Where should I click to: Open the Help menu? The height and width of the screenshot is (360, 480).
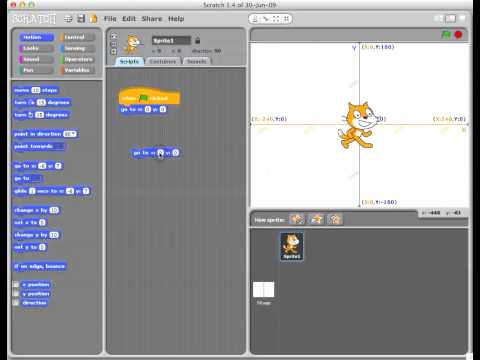click(176, 19)
